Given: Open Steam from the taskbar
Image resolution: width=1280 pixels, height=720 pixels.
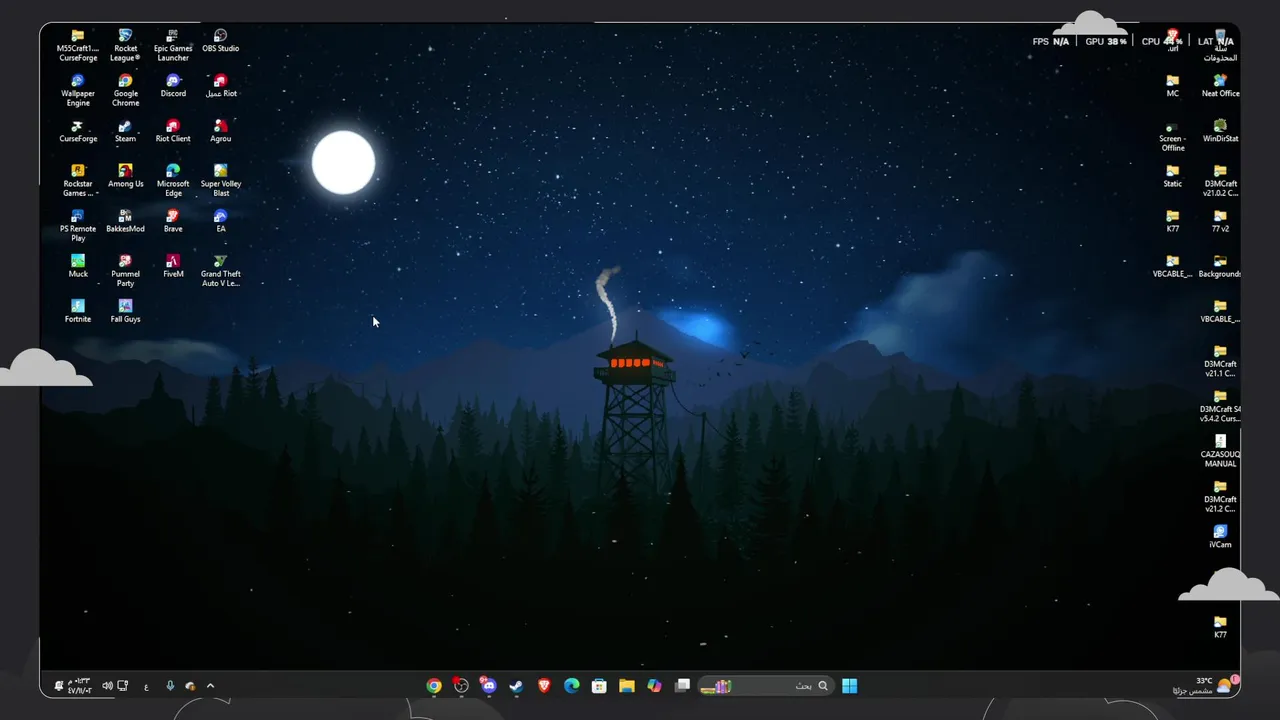Looking at the screenshot, I should tap(516, 686).
